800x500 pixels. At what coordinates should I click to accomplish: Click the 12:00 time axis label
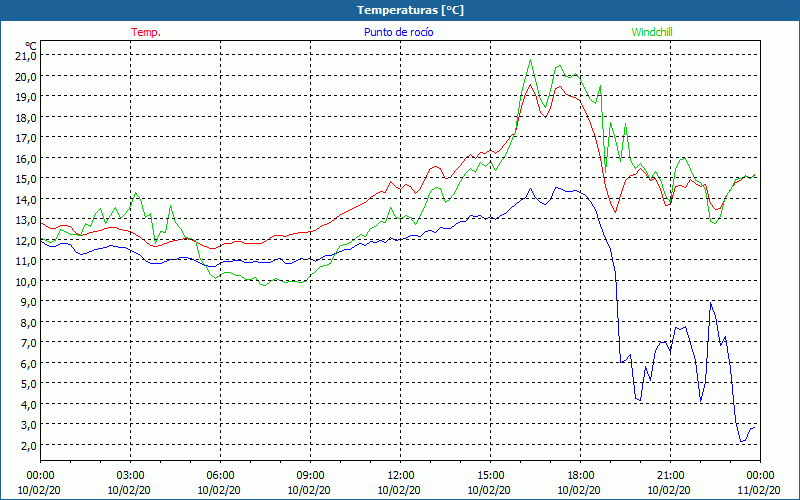tap(401, 476)
